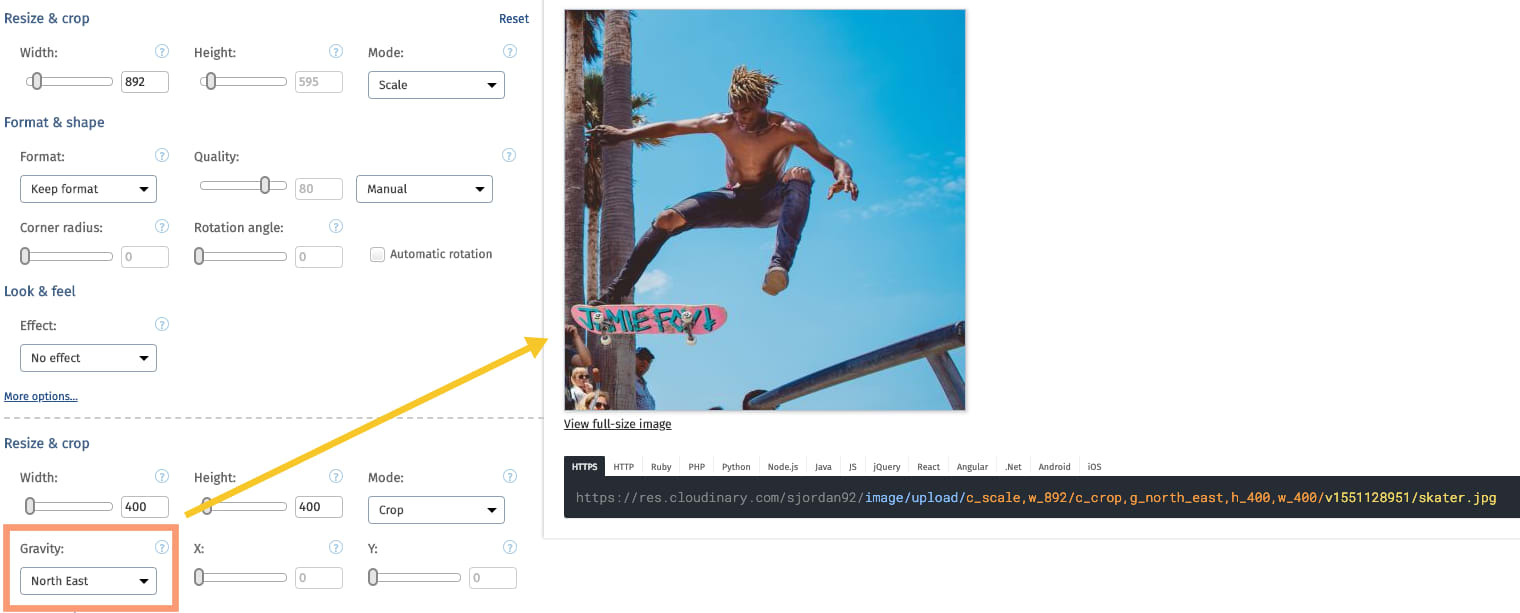Image resolution: width=1520 pixels, height=613 pixels.
Task: Select the Angular code tab
Action: 972,467
